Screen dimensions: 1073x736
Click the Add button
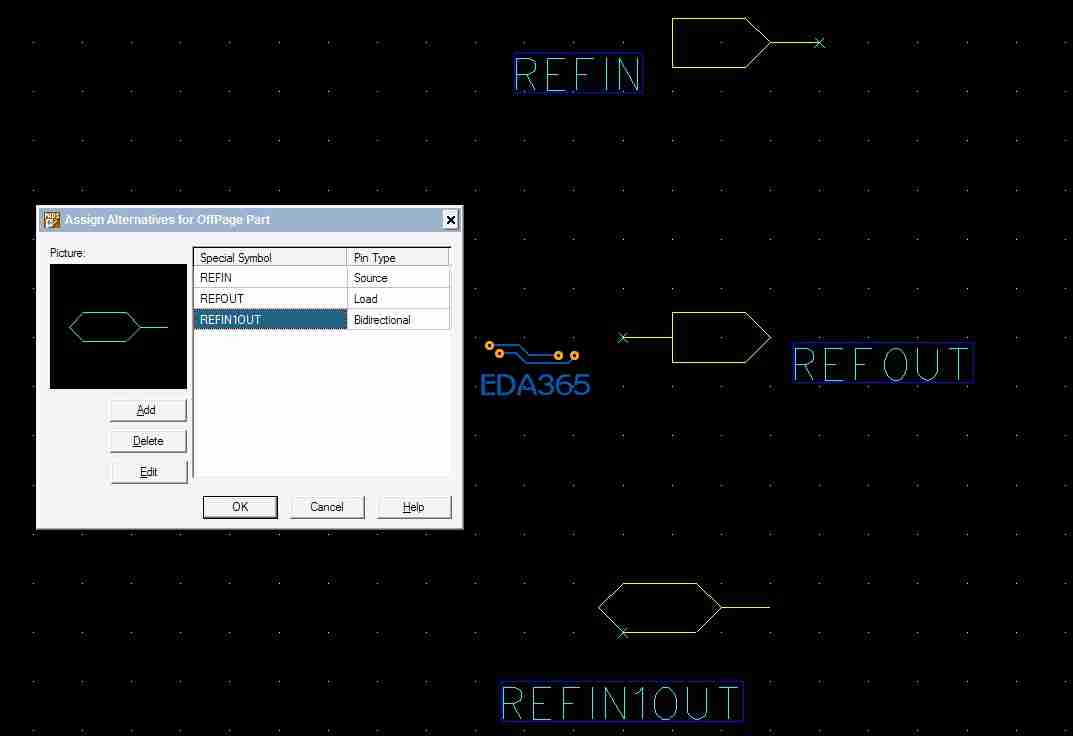tap(148, 410)
